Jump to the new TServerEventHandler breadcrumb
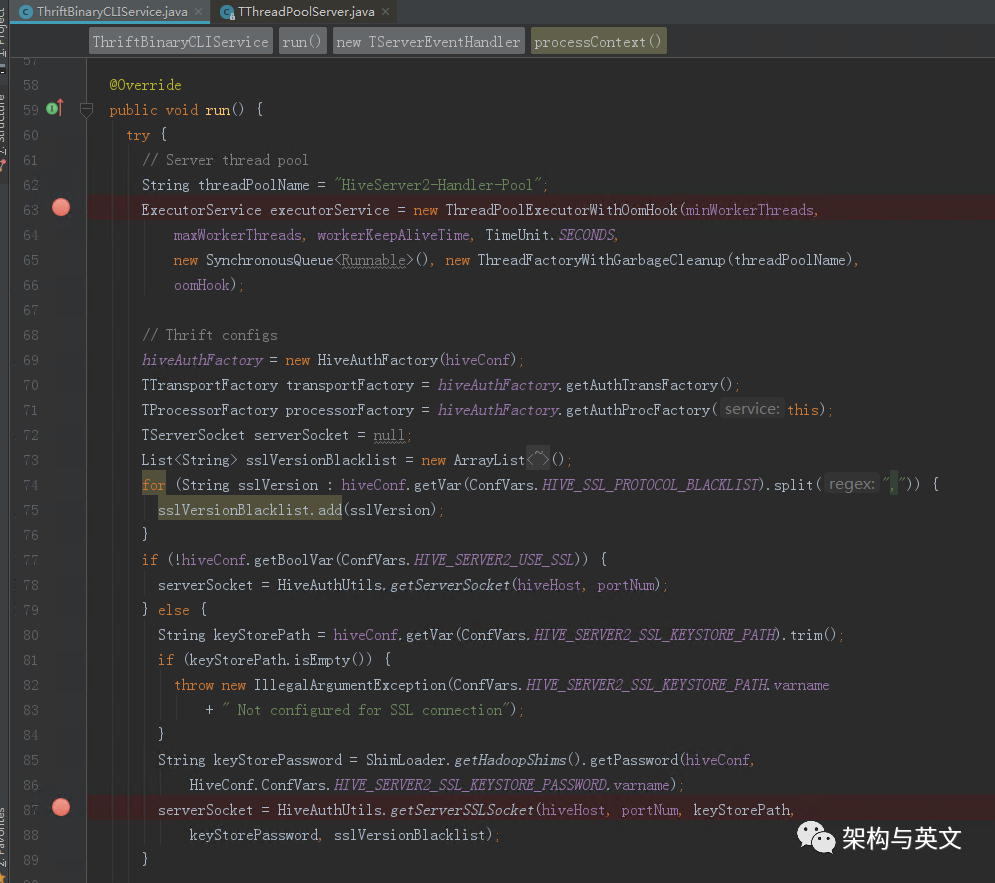The height and width of the screenshot is (883, 995). (x=428, y=42)
